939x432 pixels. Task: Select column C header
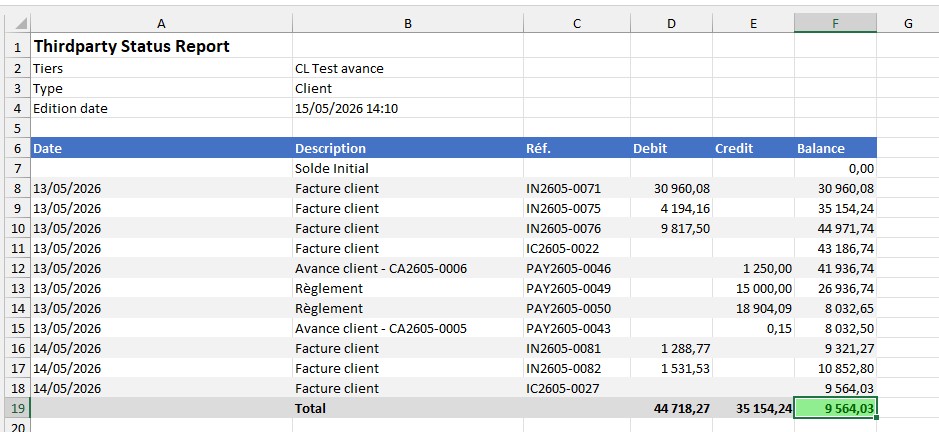(577, 23)
